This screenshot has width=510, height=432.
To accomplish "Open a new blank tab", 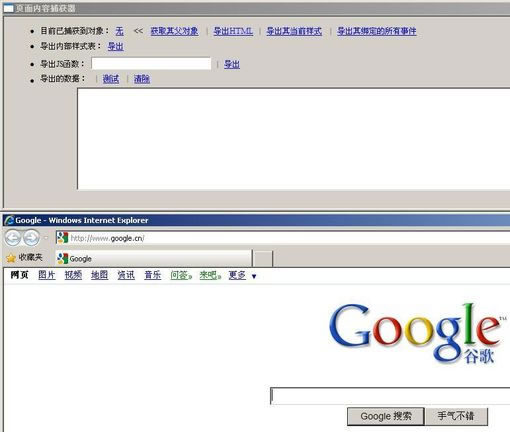I will (x=263, y=259).
